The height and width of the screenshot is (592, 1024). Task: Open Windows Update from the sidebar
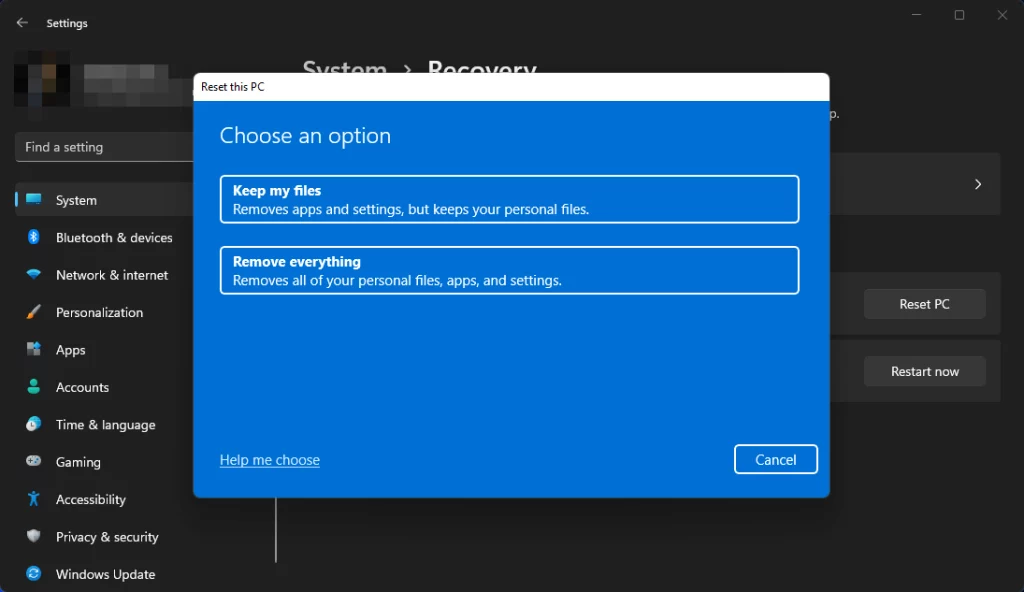(x=106, y=574)
